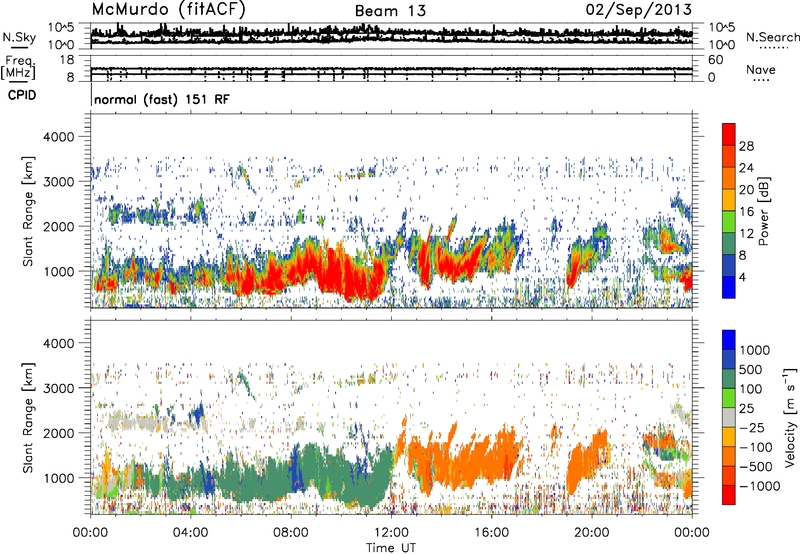
Task: Click the Slant Range [km] label of power panel
Action: pyautogui.click(x=28, y=211)
